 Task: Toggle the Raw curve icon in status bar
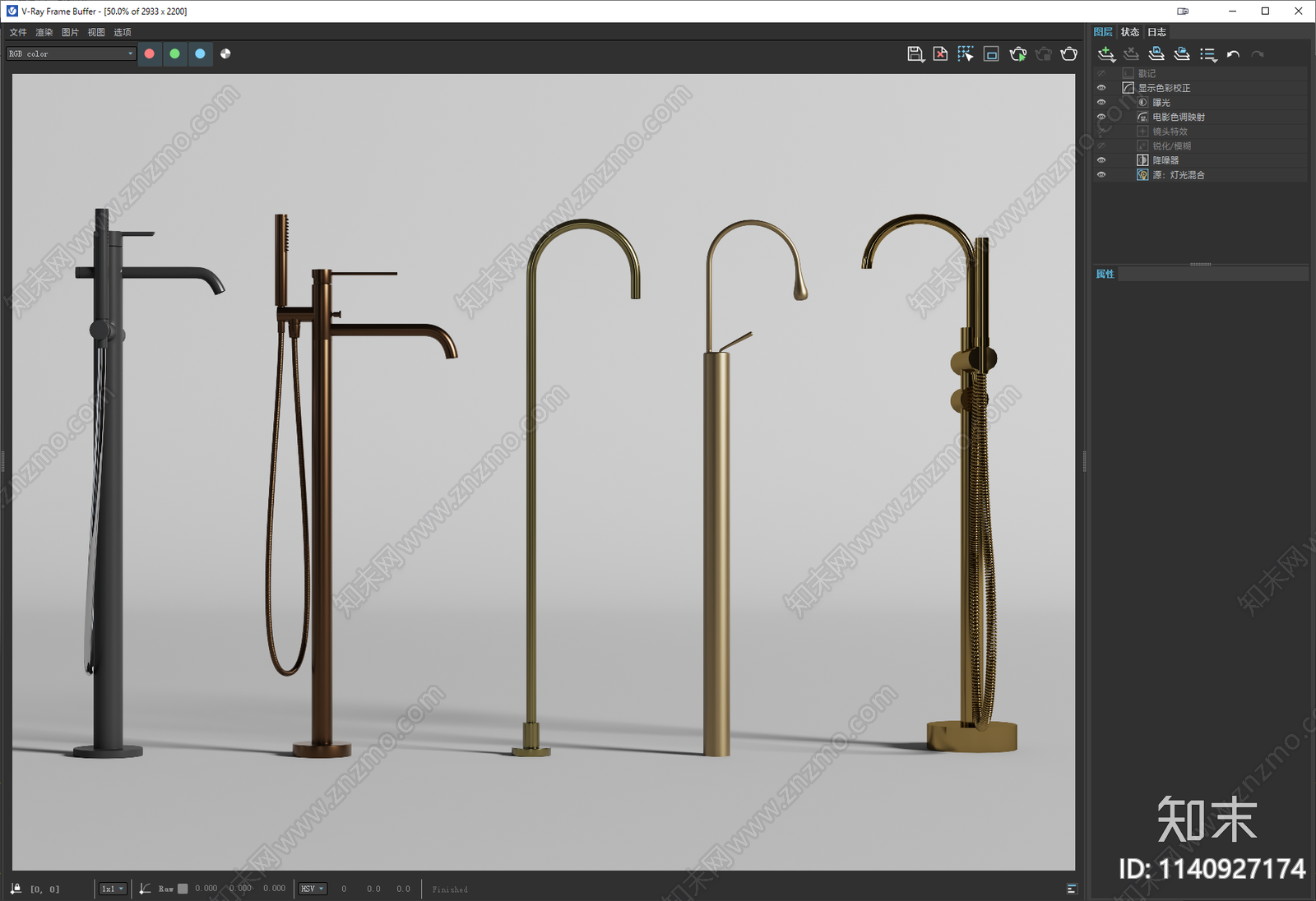click(x=145, y=889)
